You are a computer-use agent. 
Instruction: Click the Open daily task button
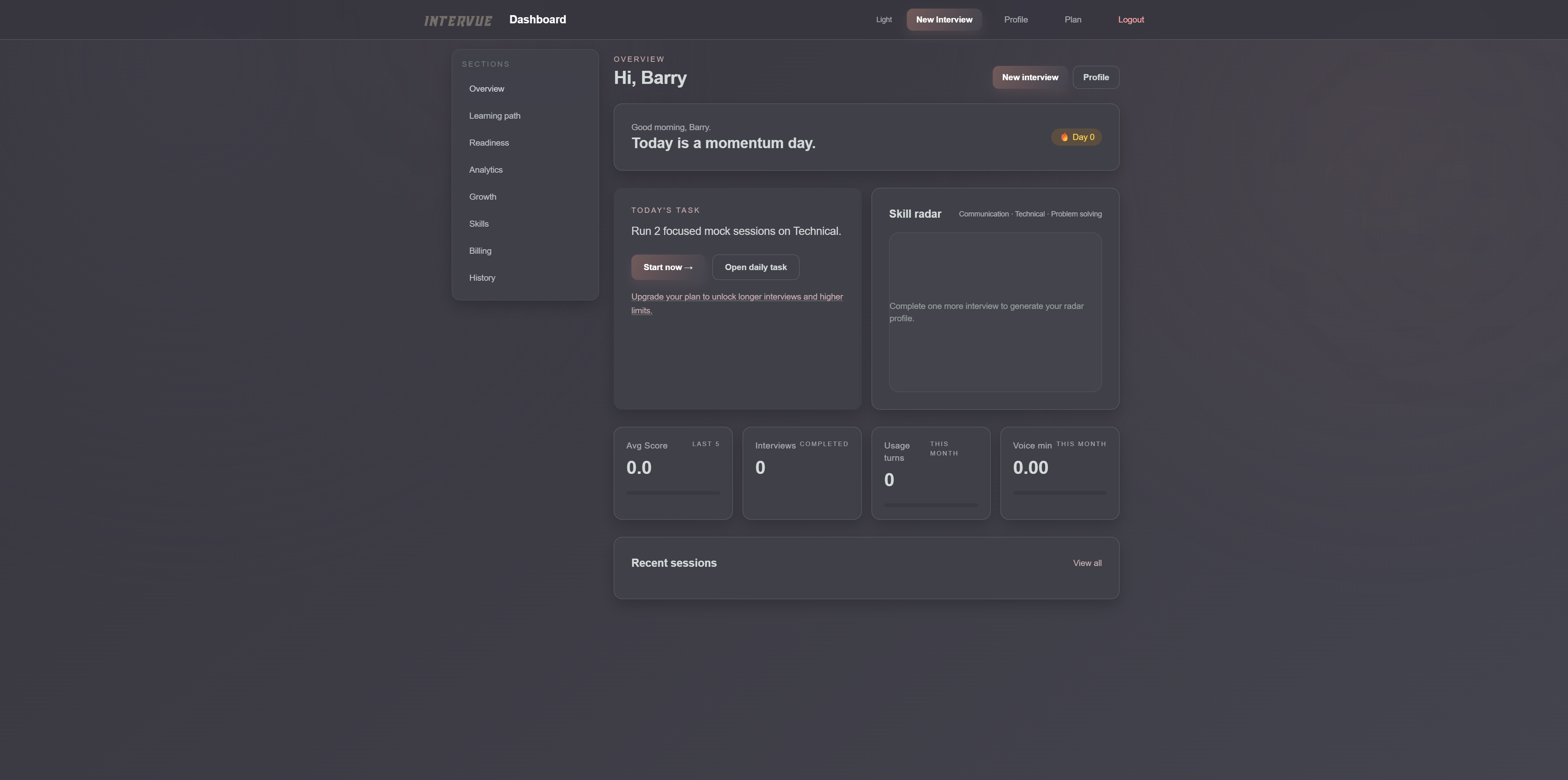point(755,267)
